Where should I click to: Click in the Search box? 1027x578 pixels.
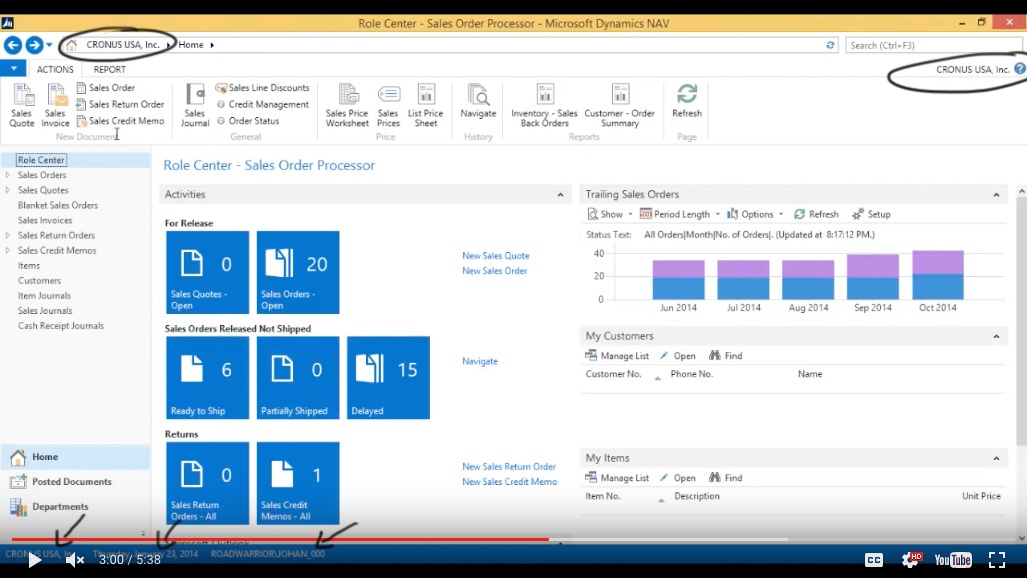933,45
